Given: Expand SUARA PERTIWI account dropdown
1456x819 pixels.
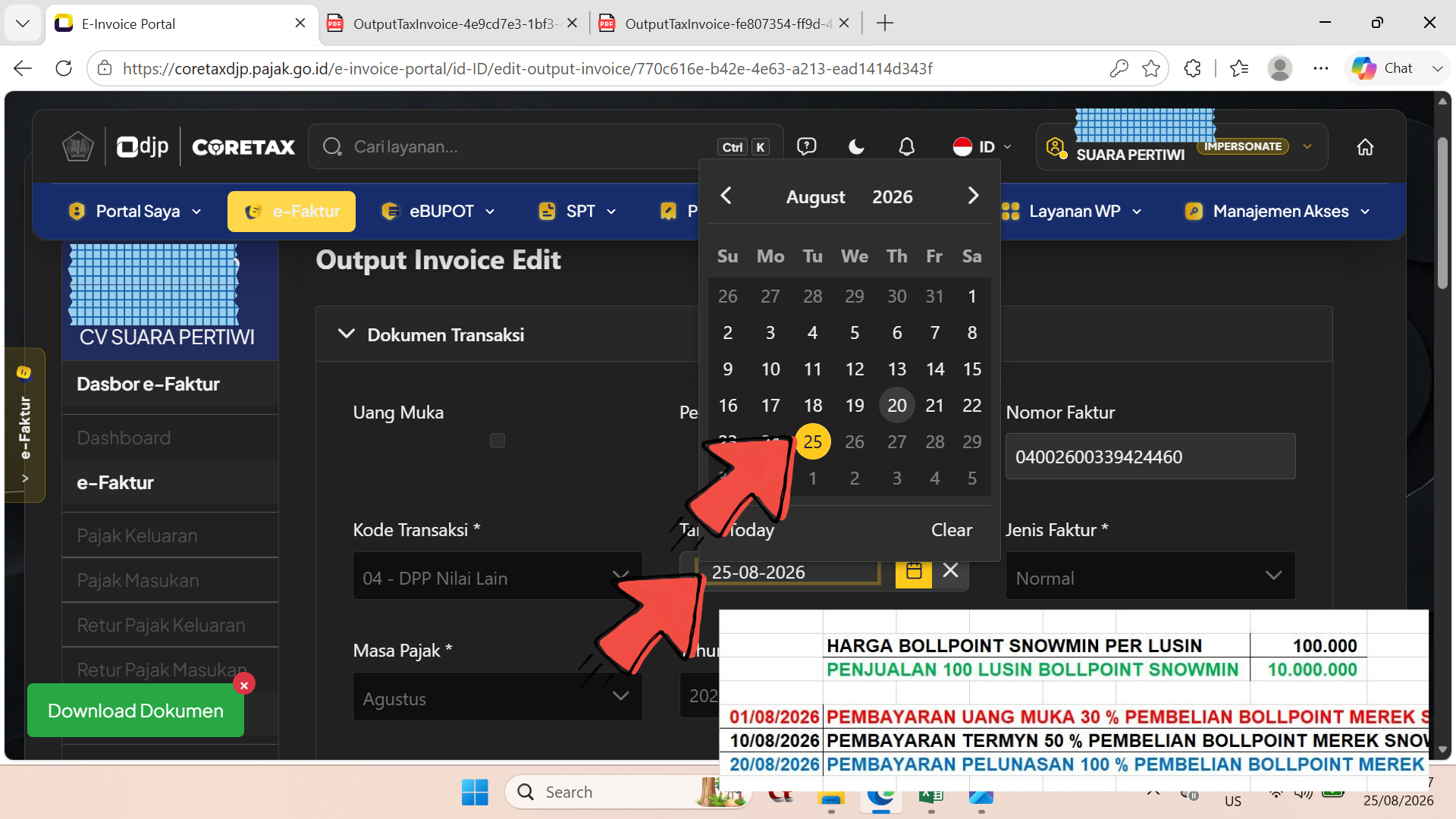Looking at the screenshot, I should coord(1307,146).
